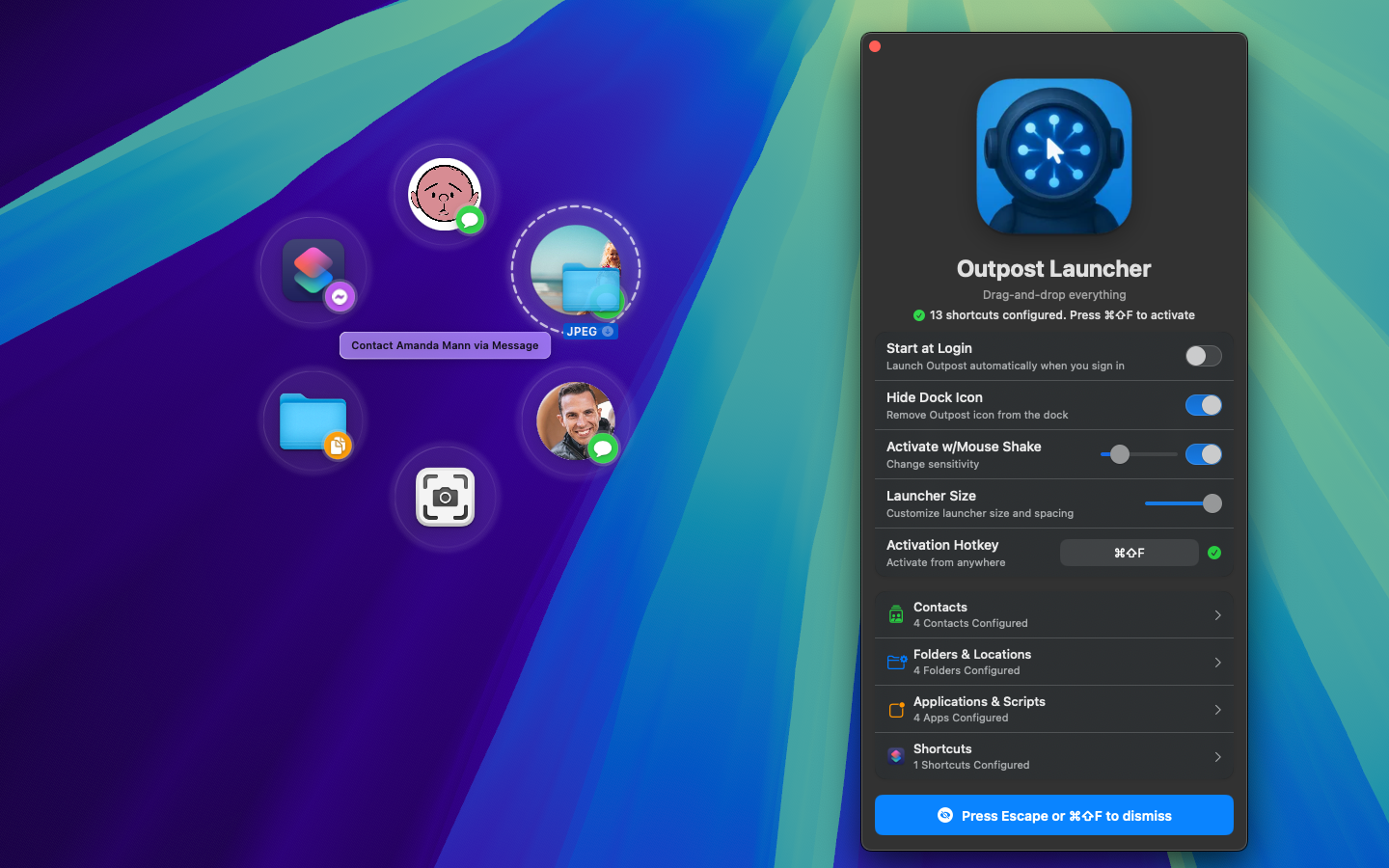Turn off the Hide Dock Icon switch
The width and height of the screenshot is (1389, 868).
[1203, 405]
